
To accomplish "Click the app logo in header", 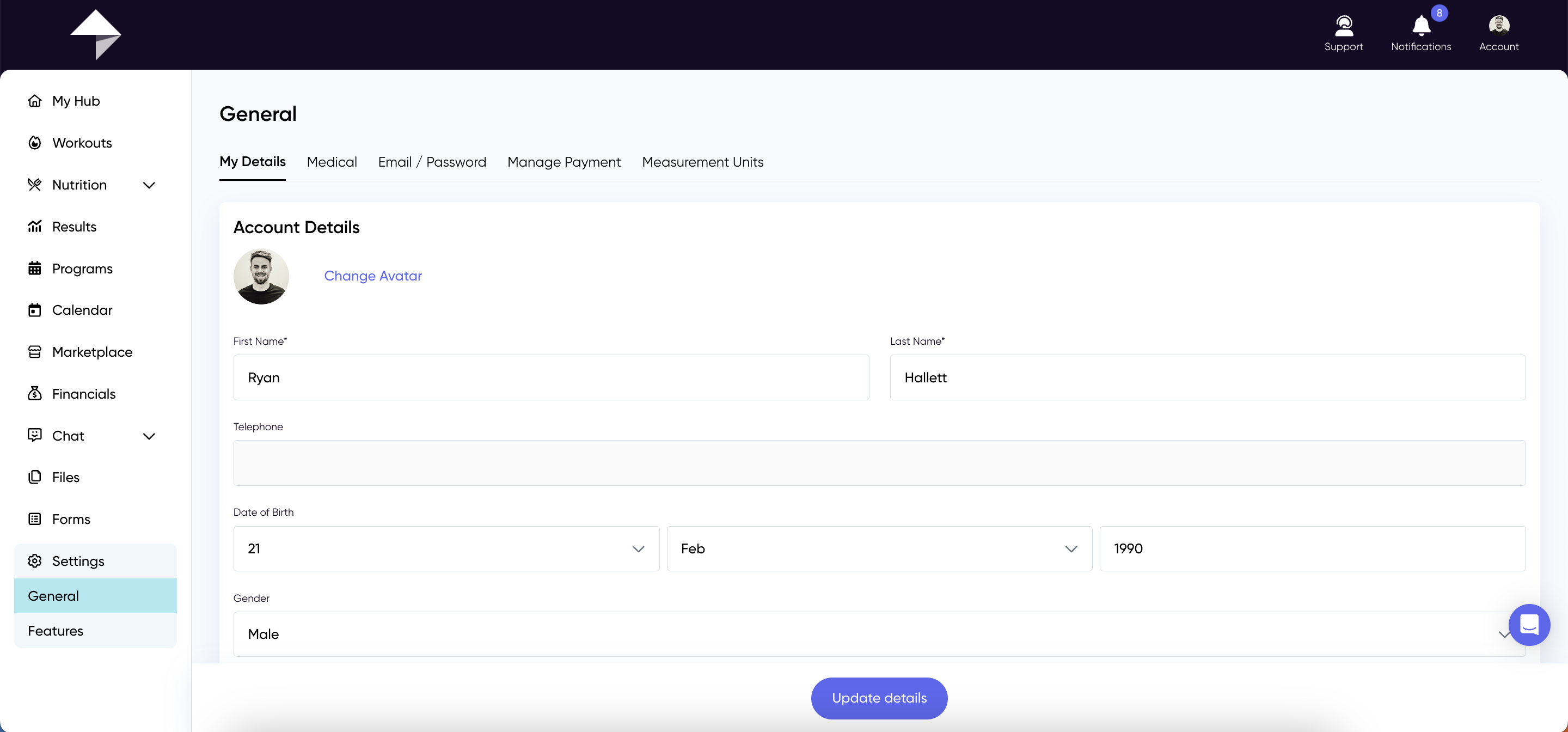I will point(96,35).
